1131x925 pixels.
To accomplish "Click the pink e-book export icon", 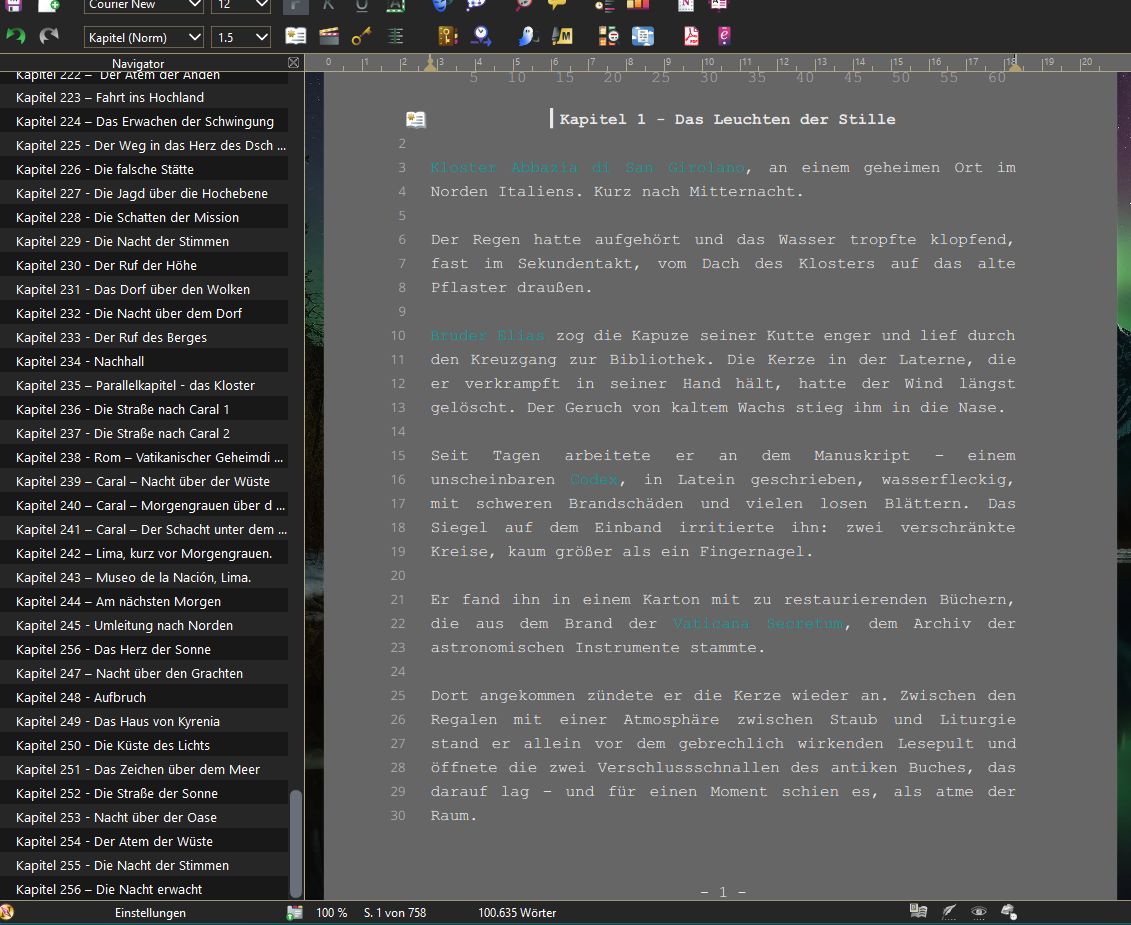I will (x=724, y=37).
